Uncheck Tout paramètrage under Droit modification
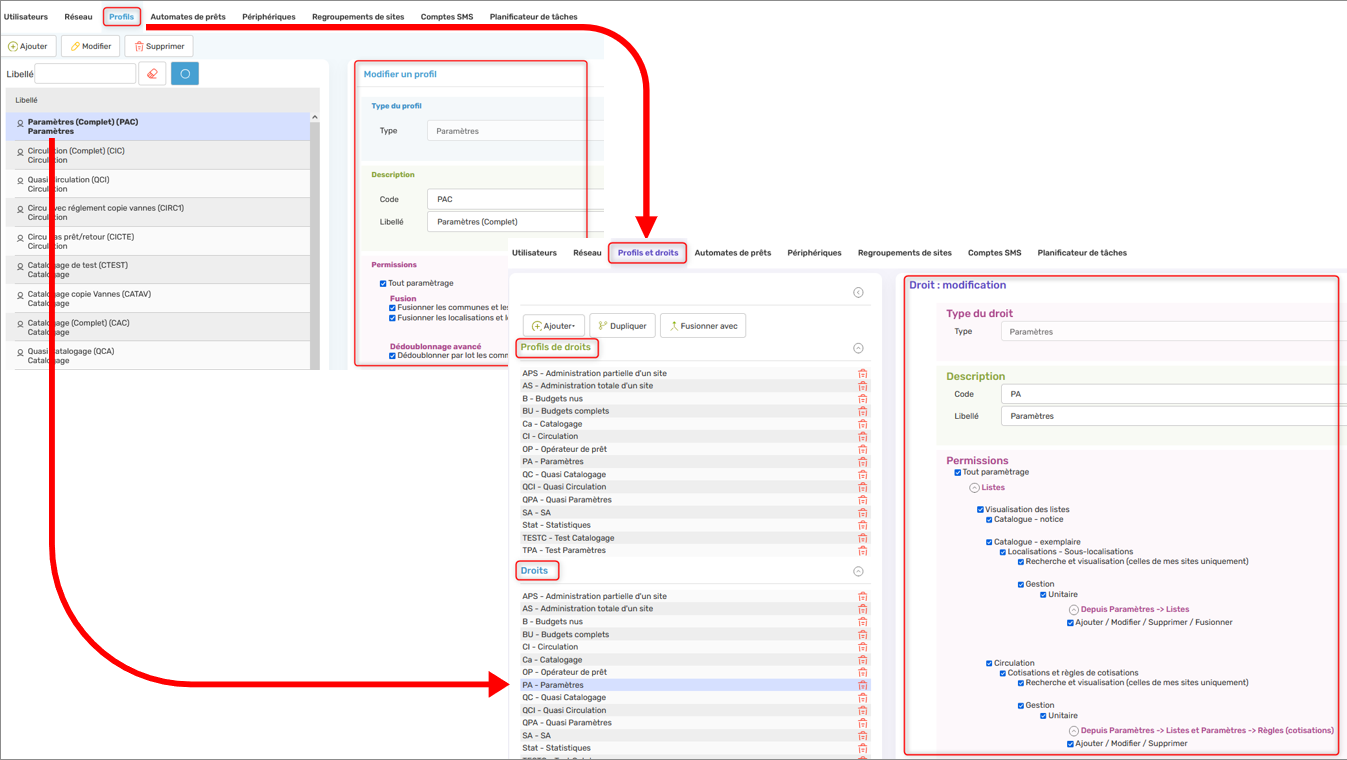The width and height of the screenshot is (1347, 760). [x=958, y=473]
